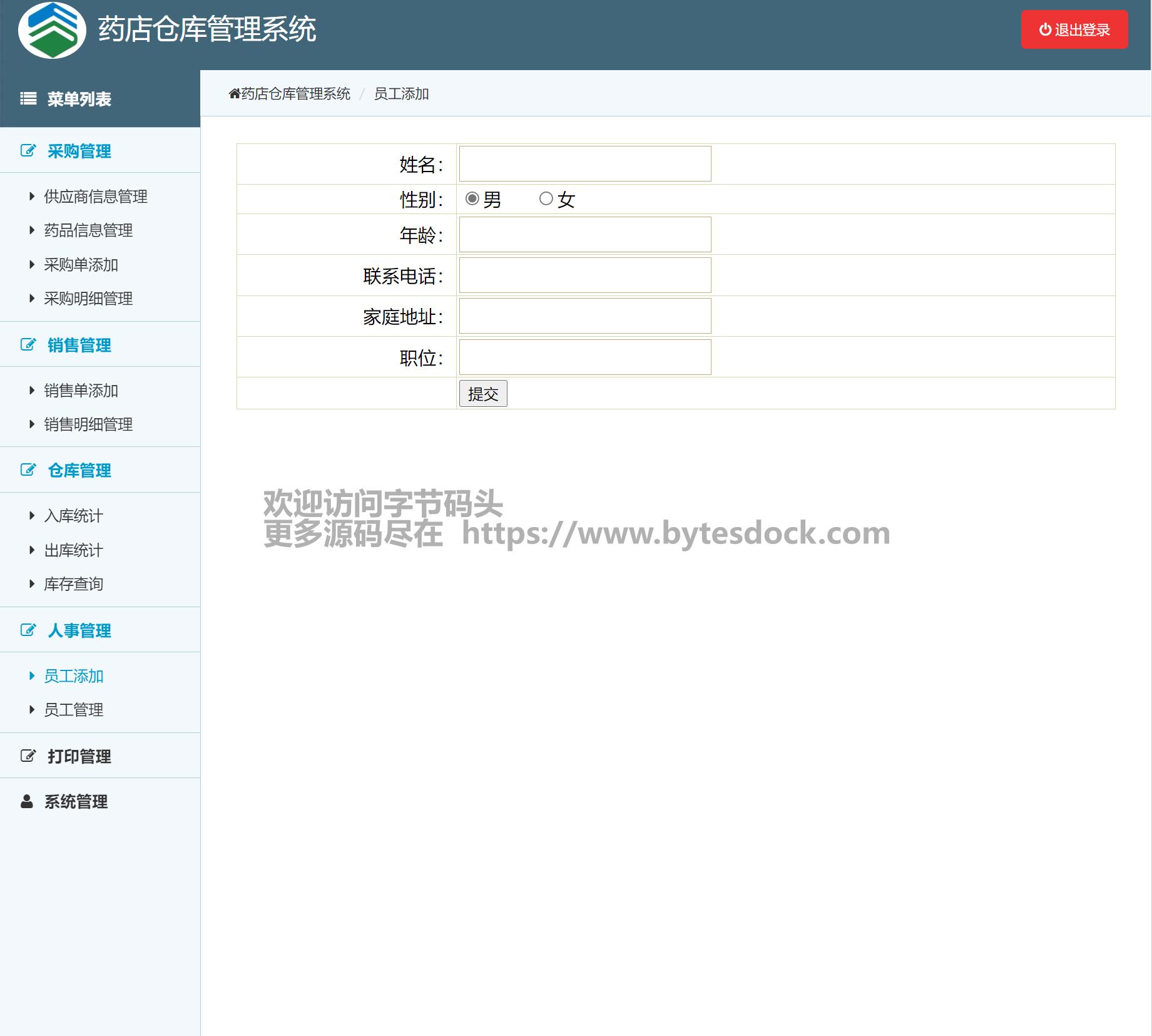Open 员工管理 in the sidebar

(x=73, y=710)
